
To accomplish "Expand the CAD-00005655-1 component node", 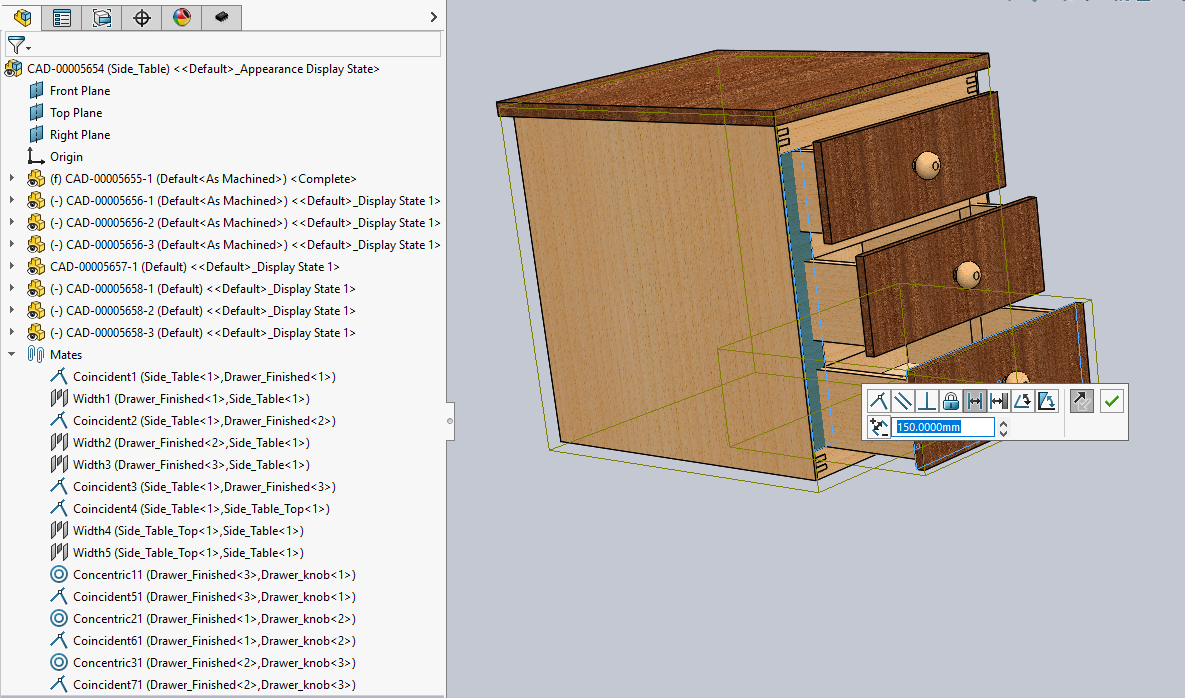I will [x=12, y=179].
